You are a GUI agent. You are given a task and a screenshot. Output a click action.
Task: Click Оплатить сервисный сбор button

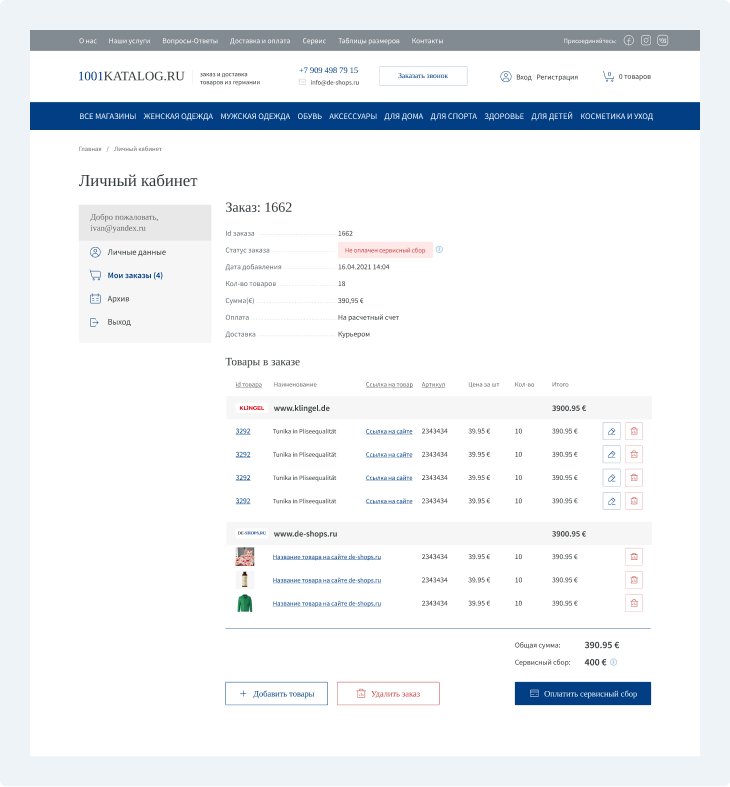[582, 693]
